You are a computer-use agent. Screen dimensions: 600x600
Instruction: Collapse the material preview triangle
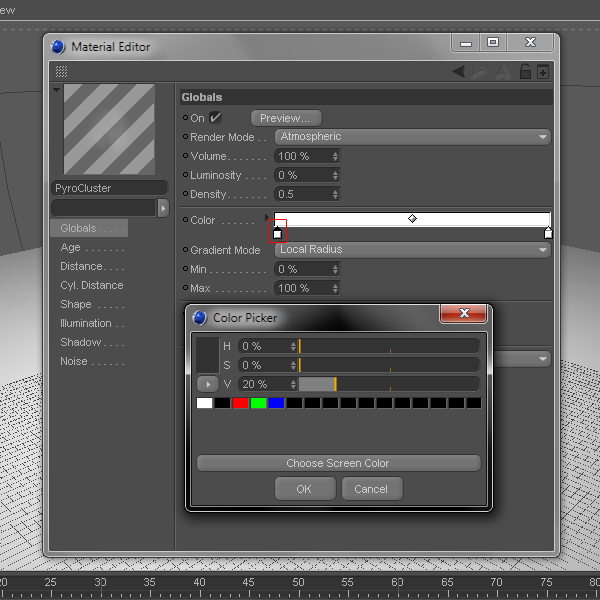point(57,90)
